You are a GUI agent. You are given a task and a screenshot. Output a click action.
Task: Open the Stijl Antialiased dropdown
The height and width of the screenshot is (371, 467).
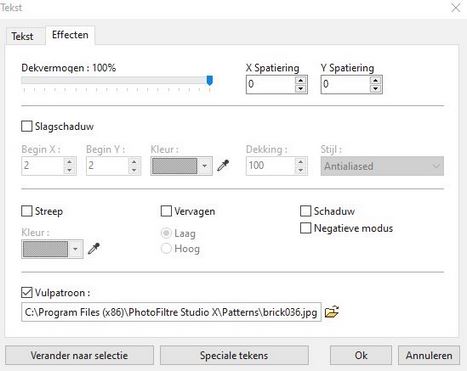[x=382, y=166]
